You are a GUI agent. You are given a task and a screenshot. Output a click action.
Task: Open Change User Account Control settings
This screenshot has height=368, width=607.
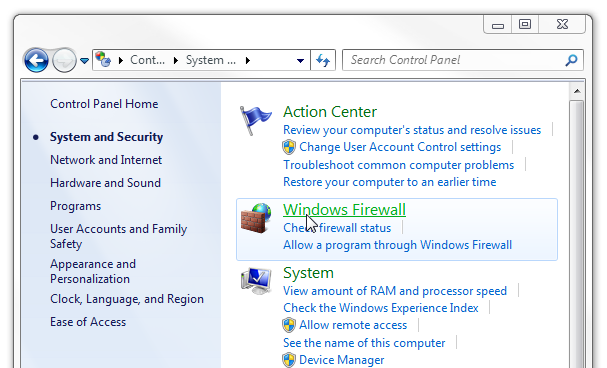pyautogui.click(x=400, y=147)
